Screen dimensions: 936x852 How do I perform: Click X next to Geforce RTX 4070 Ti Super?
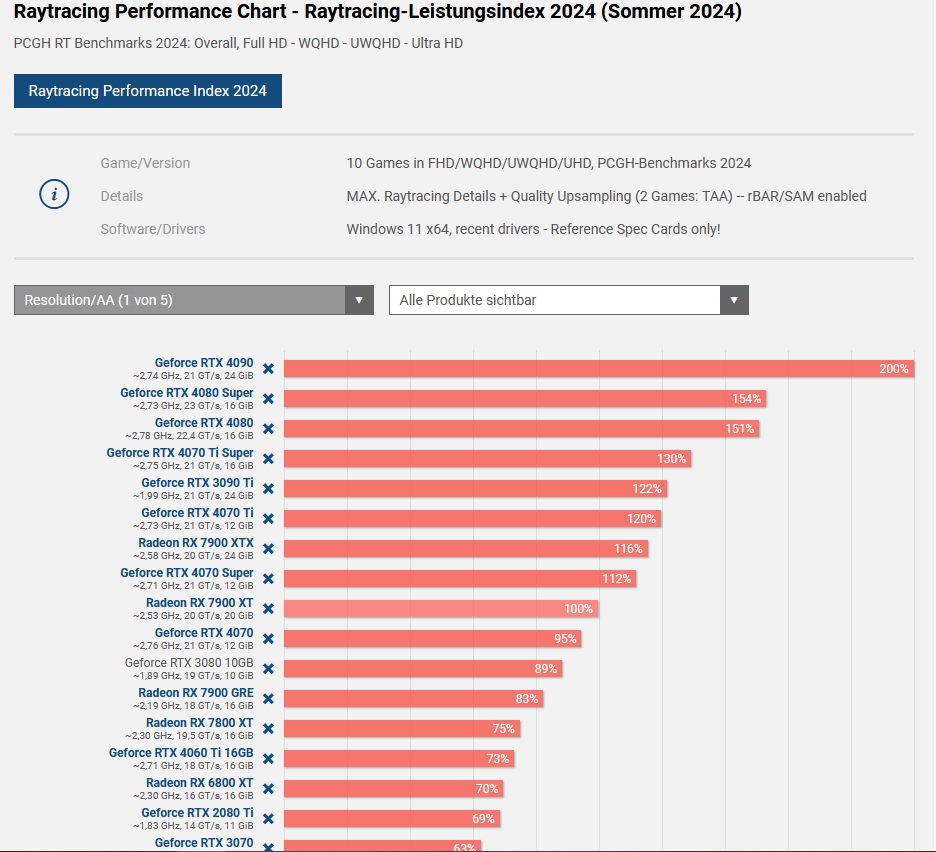pos(269,459)
